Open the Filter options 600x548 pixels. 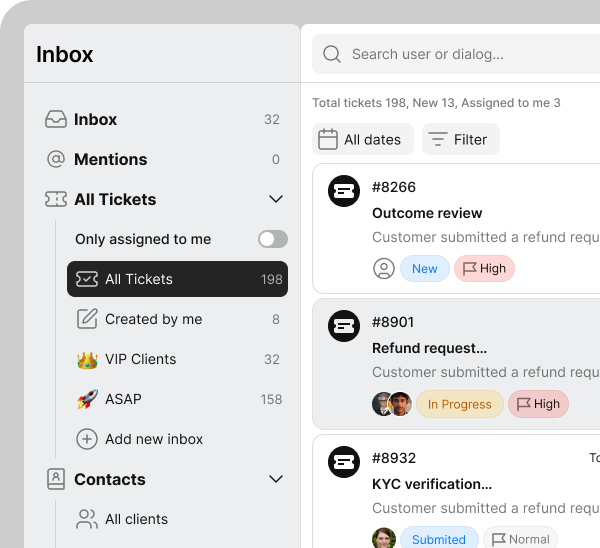(x=460, y=140)
